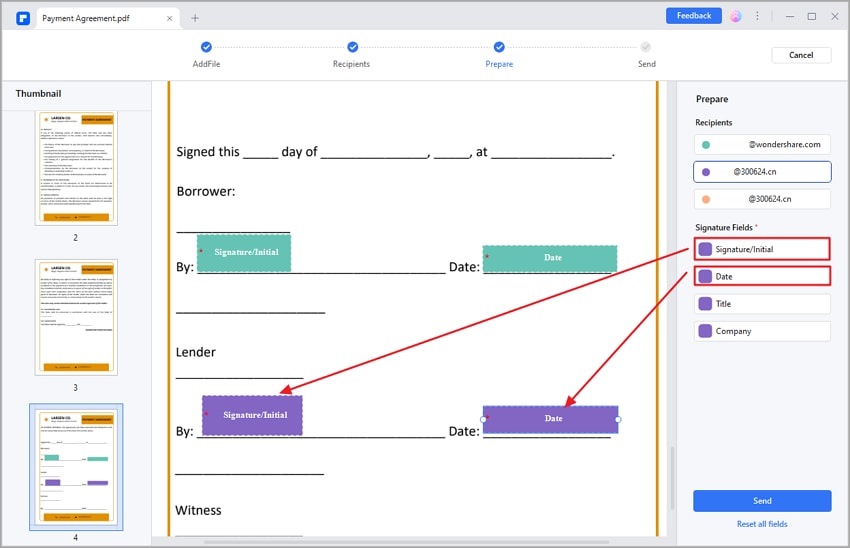Select the purple-dot @300624.cn recipient
The width and height of the screenshot is (850, 548).
[x=762, y=172]
